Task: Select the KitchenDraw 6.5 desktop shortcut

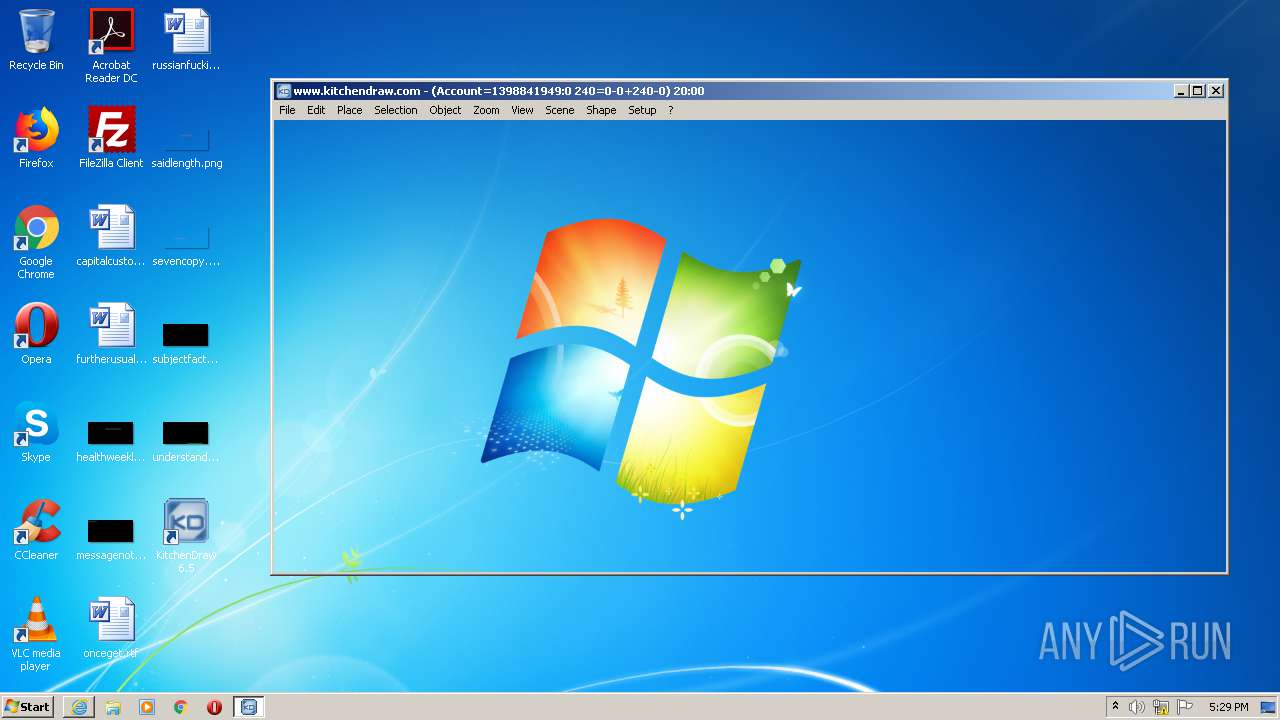Action: (186, 536)
